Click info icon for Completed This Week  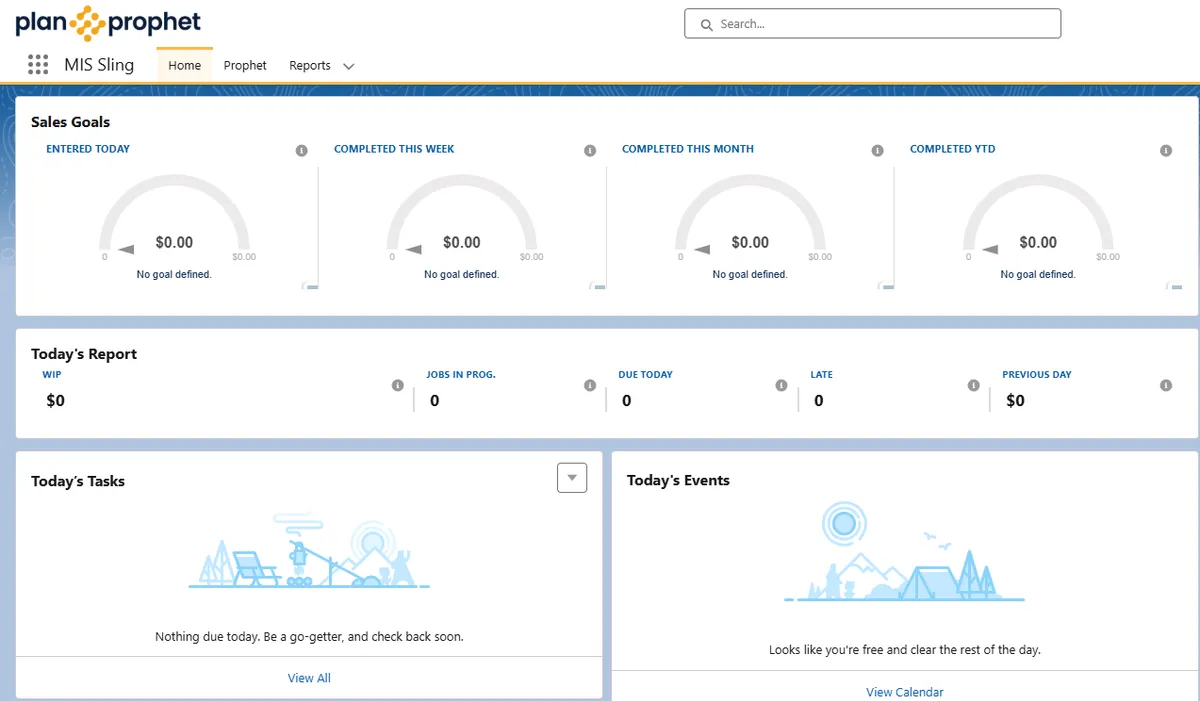click(590, 151)
